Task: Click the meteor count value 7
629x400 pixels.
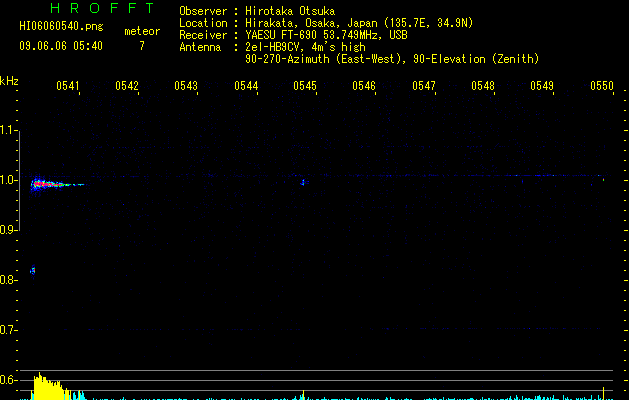Action: tap(142, 46)
